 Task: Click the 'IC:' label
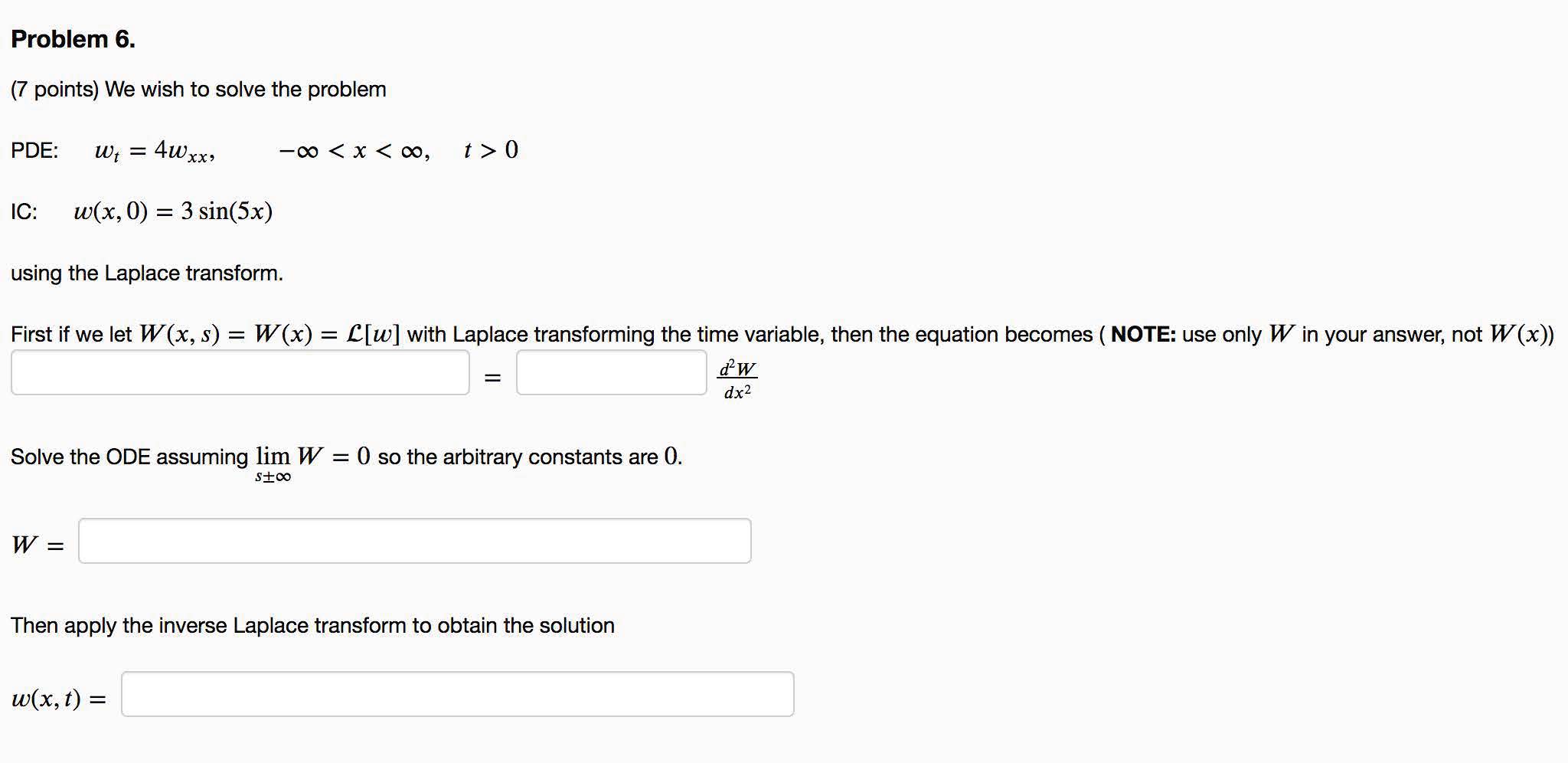click(24, 212)
